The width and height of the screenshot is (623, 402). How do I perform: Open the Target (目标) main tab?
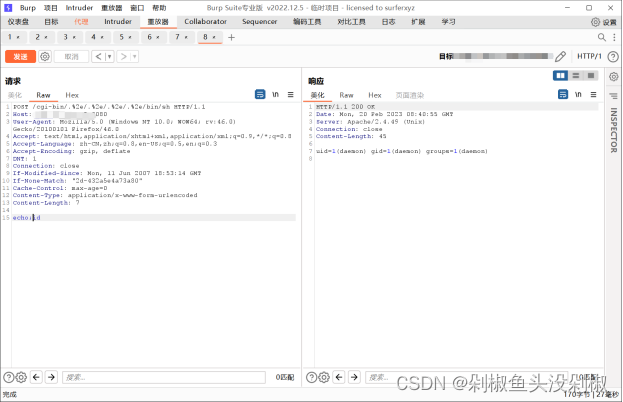pyautogui.click(x=51, y=22)
